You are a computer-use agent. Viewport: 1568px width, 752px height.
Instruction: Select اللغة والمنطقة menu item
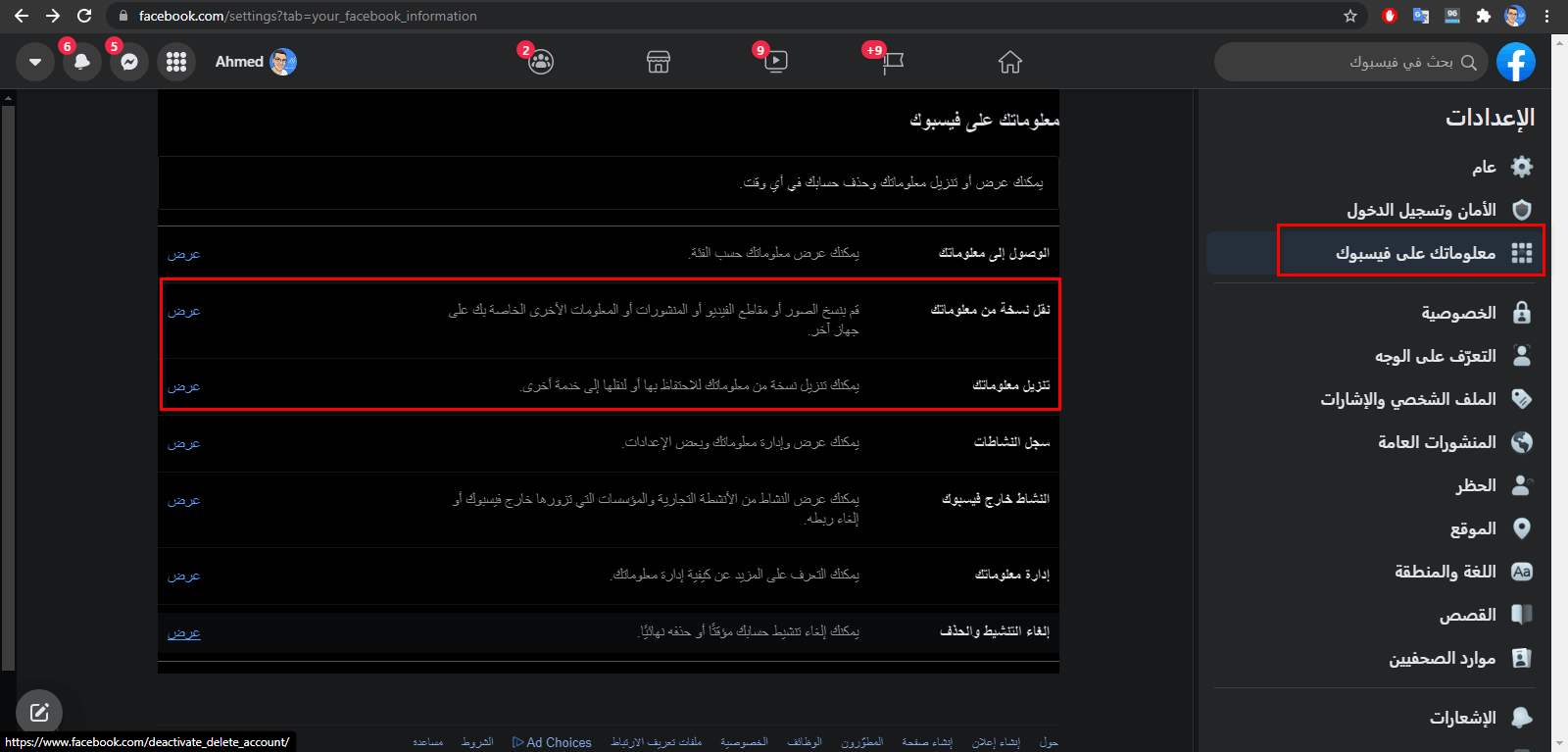pyautogui.click(x=1445, y=572)
